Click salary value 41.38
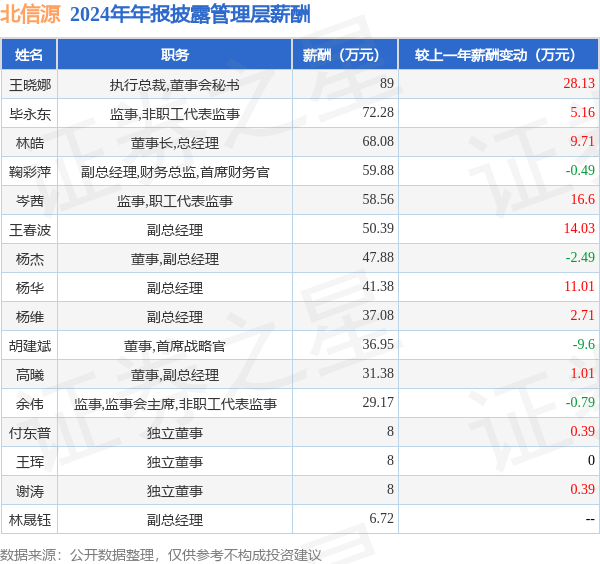Image resolution: width=600 pixels, height=564 pixels. [x=378, y=286]
